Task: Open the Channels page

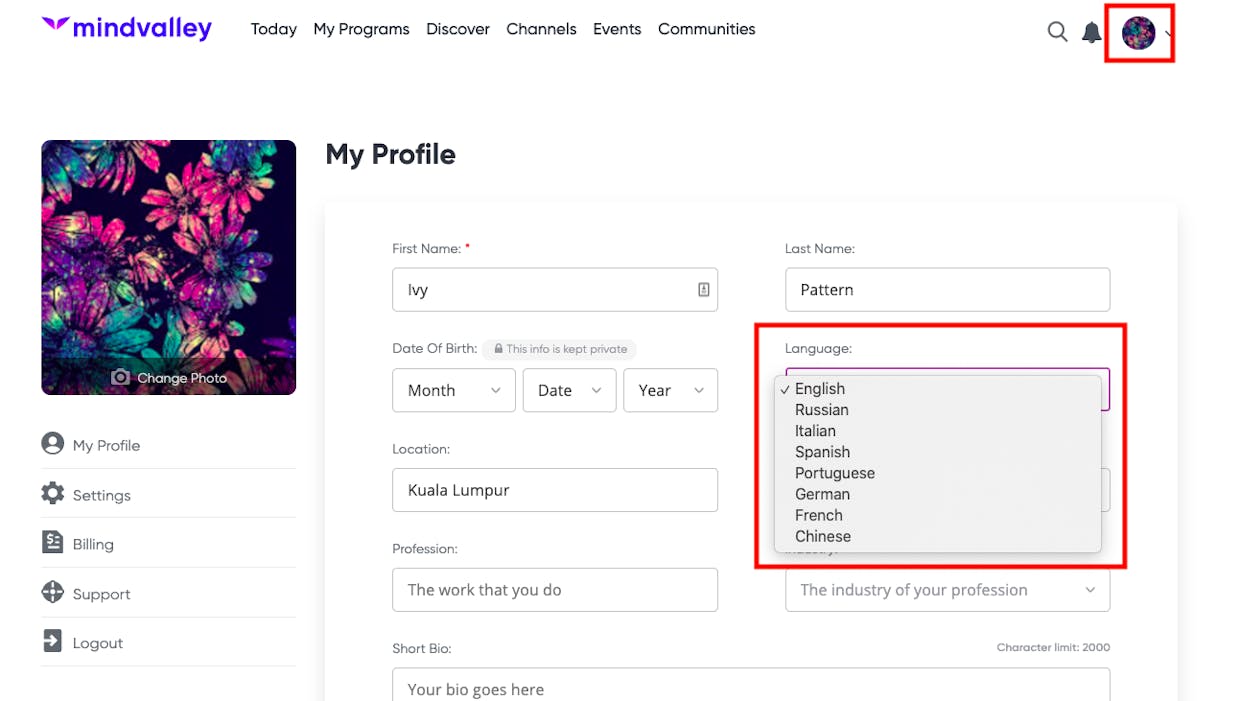Action: pos(541,29)
